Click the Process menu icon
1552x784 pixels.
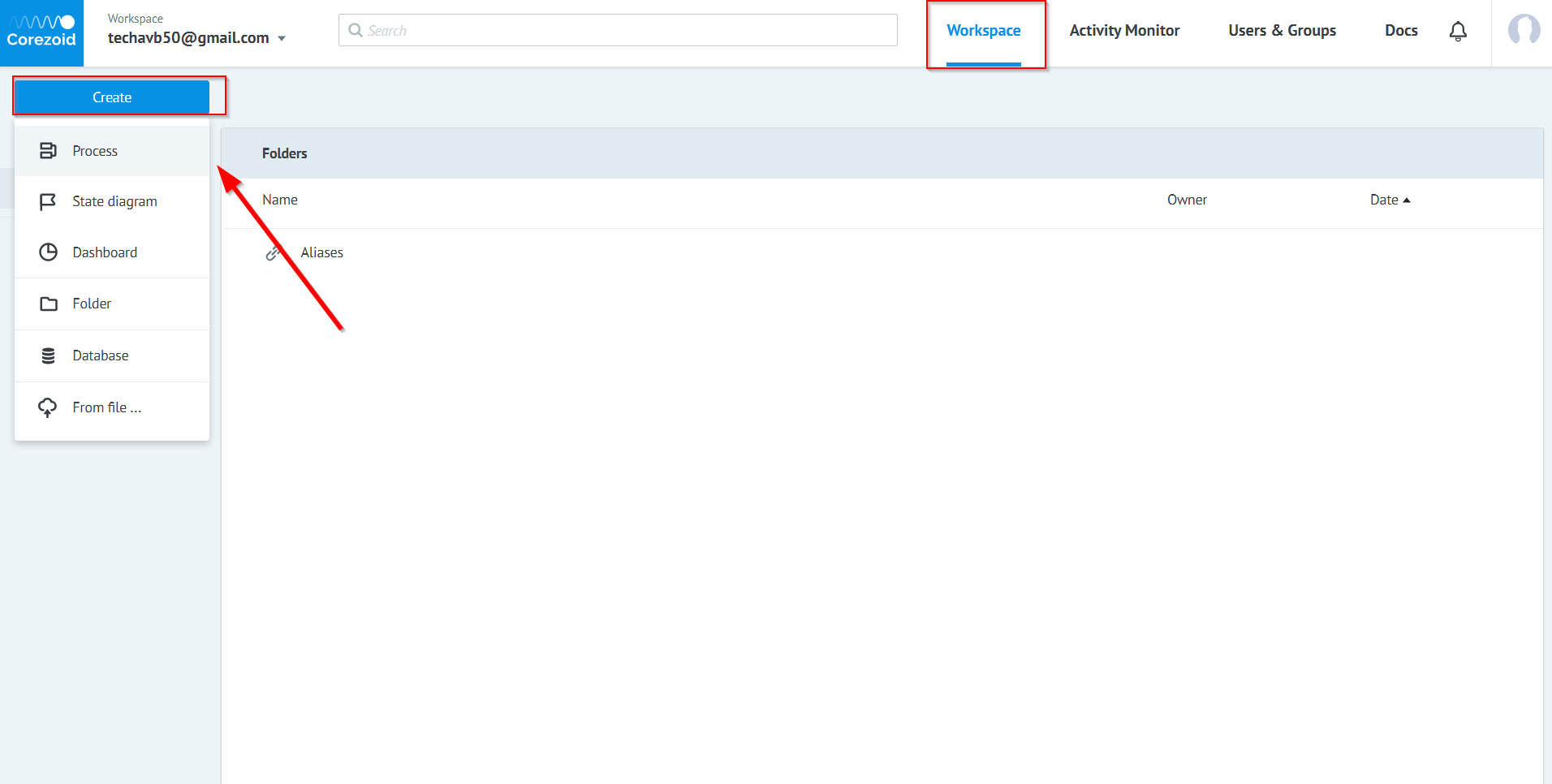click(48, 150)
